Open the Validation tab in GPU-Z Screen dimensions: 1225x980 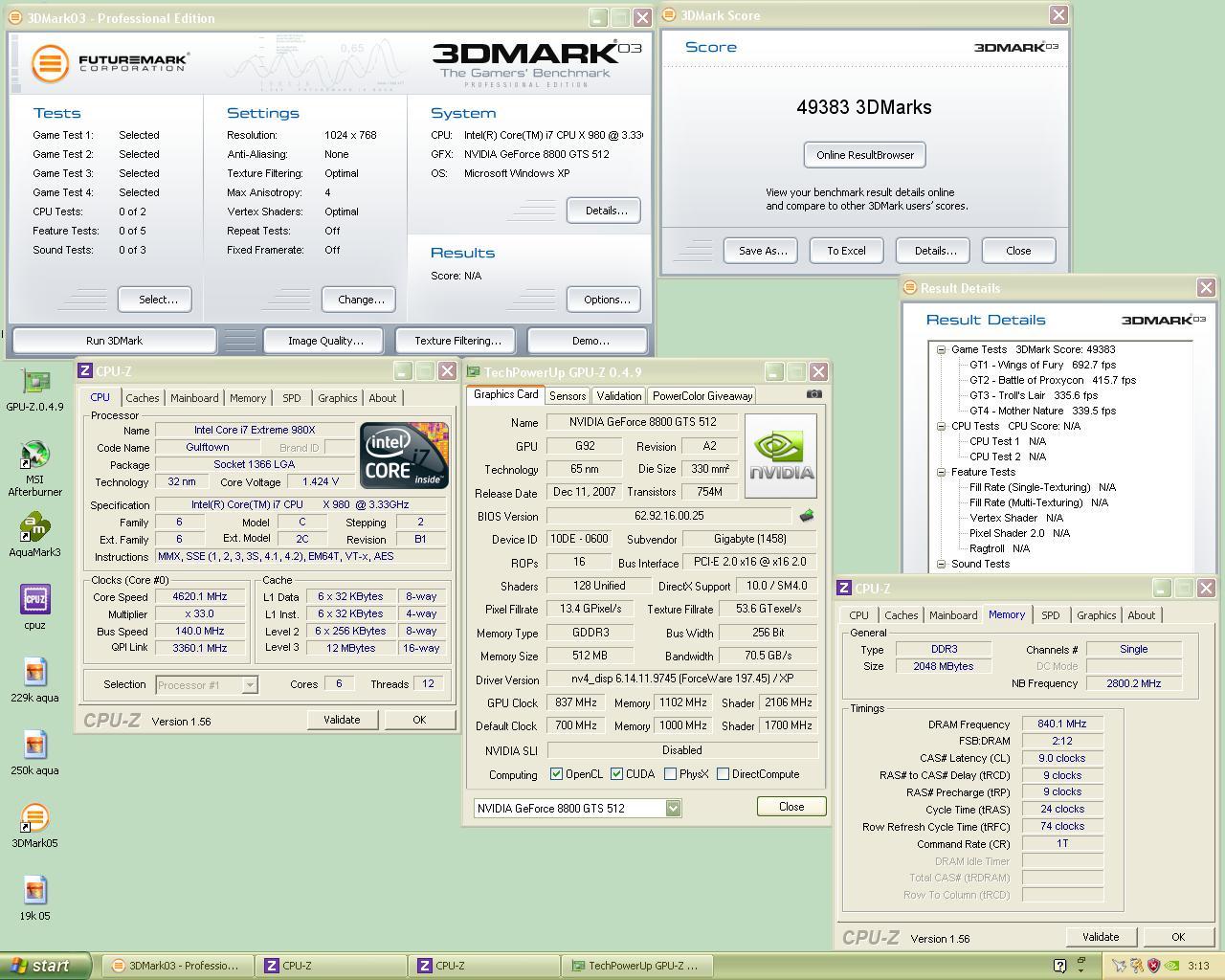(619, 395)
